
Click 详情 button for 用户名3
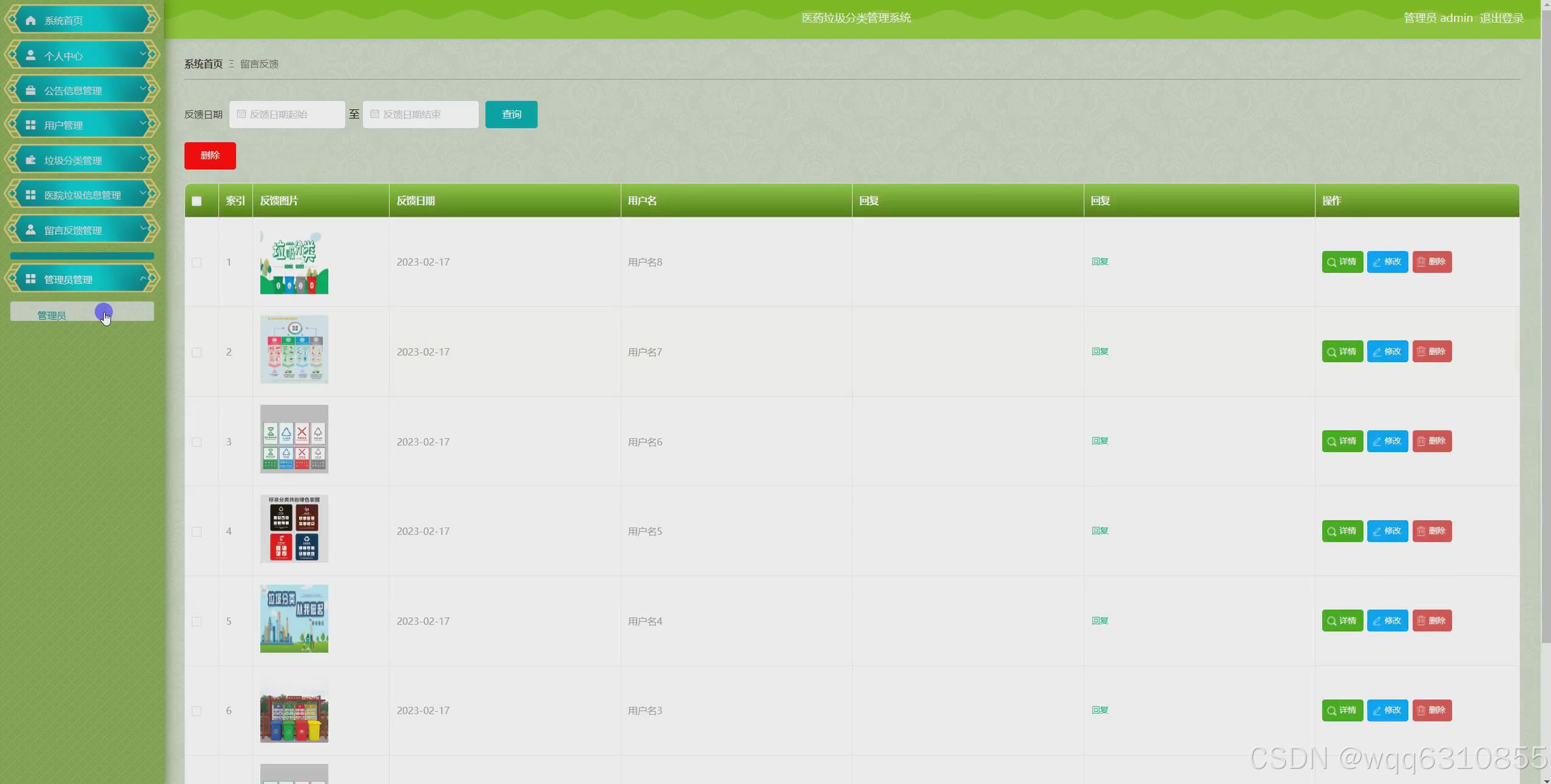tap(1342, 711)
